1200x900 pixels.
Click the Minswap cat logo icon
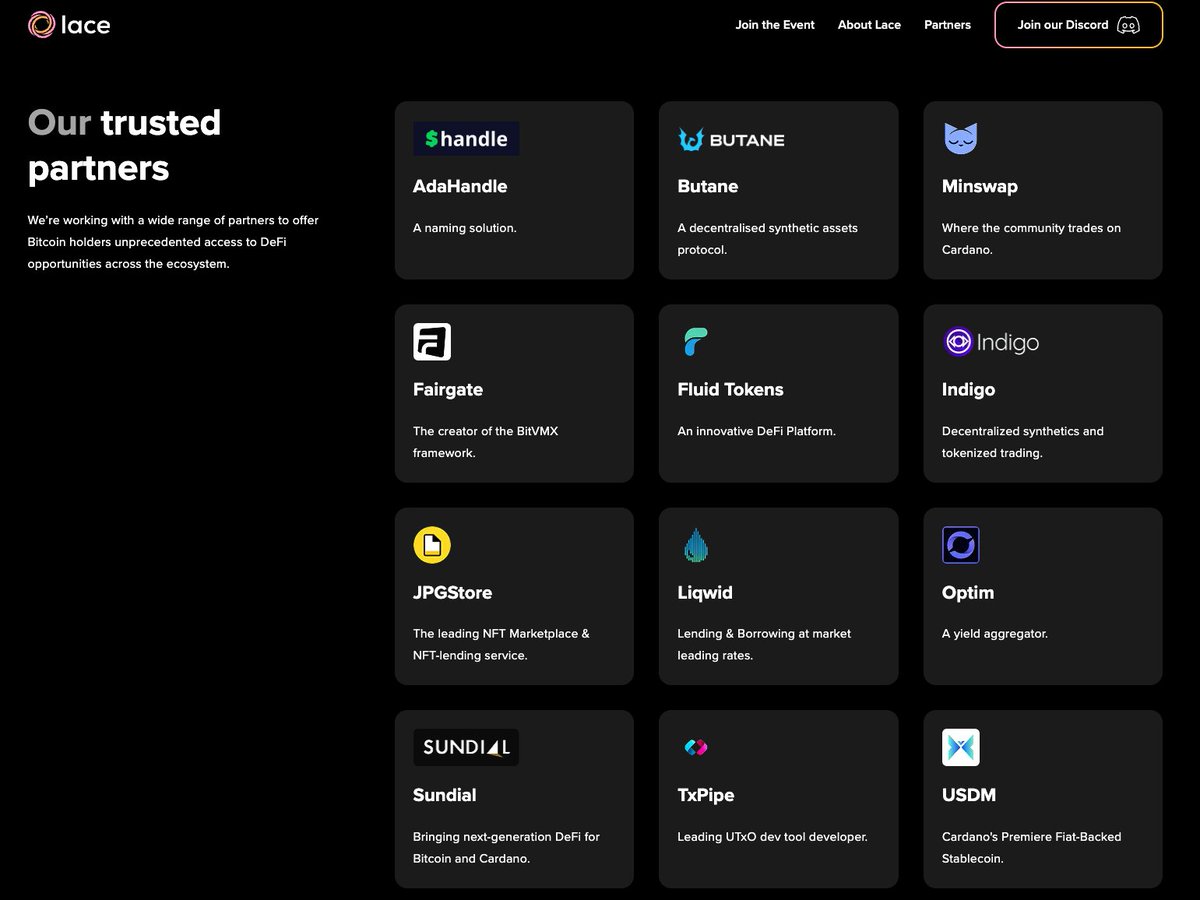coord(960,140)
